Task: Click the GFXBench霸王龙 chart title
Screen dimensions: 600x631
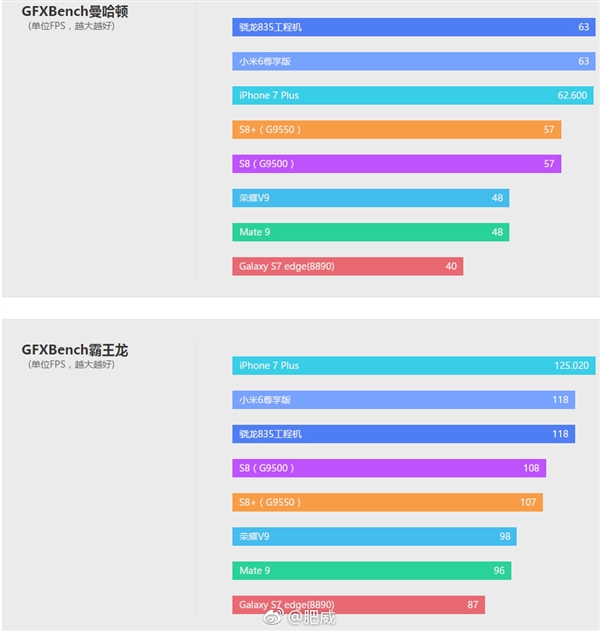Action: 75,350
